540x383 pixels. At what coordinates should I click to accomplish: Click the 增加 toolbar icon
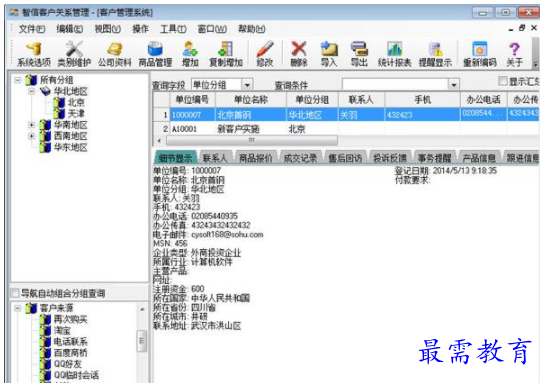[x=190, y=54]
